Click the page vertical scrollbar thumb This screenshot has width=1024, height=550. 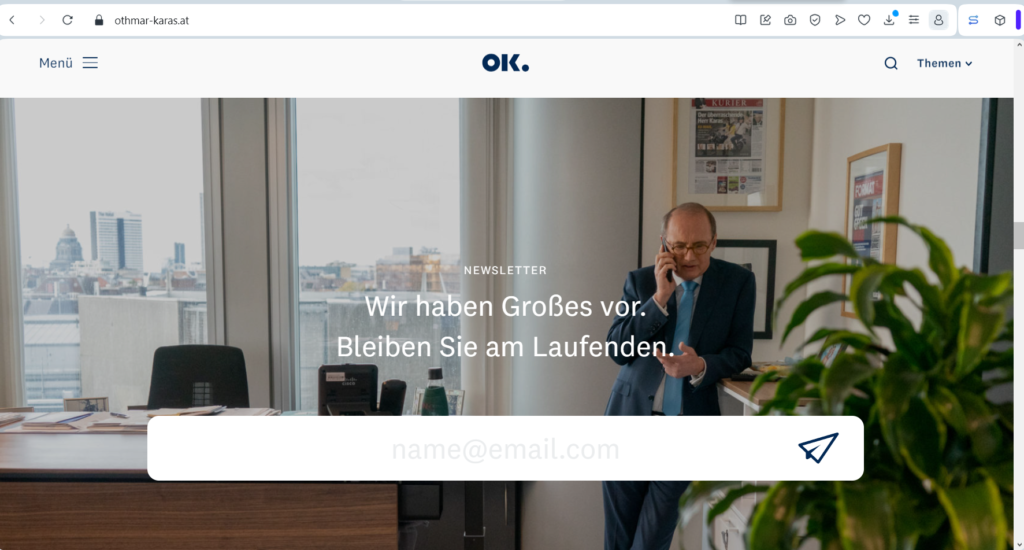(x=1018, y=235)
